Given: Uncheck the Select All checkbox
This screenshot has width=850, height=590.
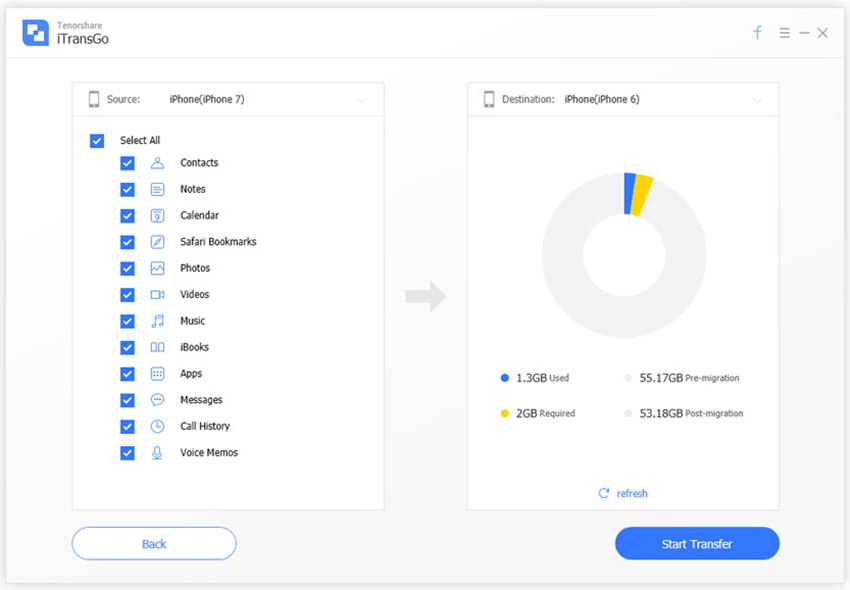Looking at the screenshot, I should [x=97, y=141].
